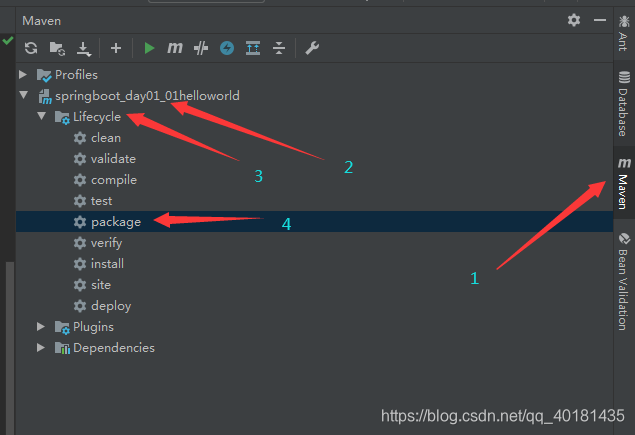This screenshot has height=435, width=635.
Task: Click gear icon beside validate
Action: [x=80, y=159]
